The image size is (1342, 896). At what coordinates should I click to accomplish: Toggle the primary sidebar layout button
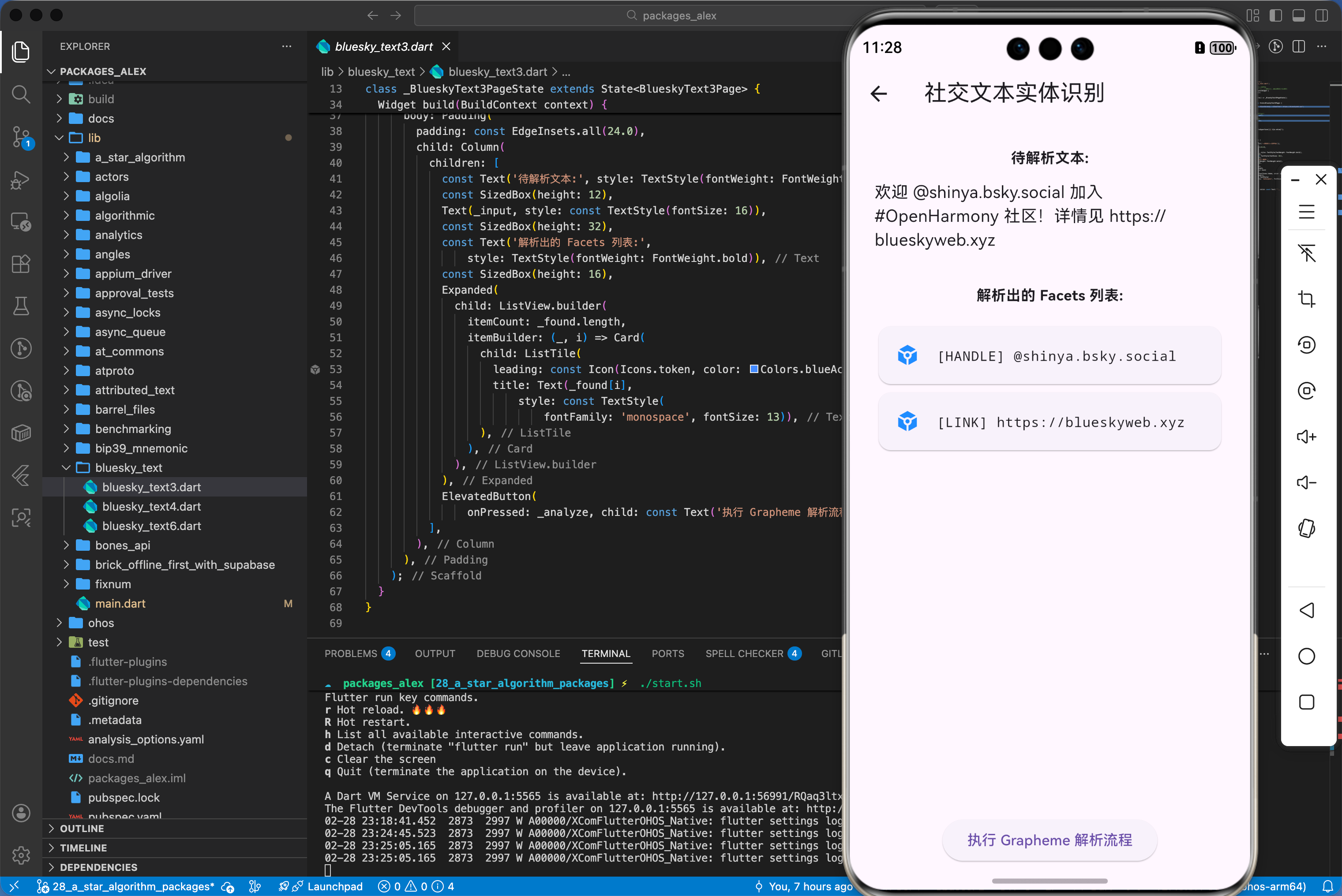1276,15
